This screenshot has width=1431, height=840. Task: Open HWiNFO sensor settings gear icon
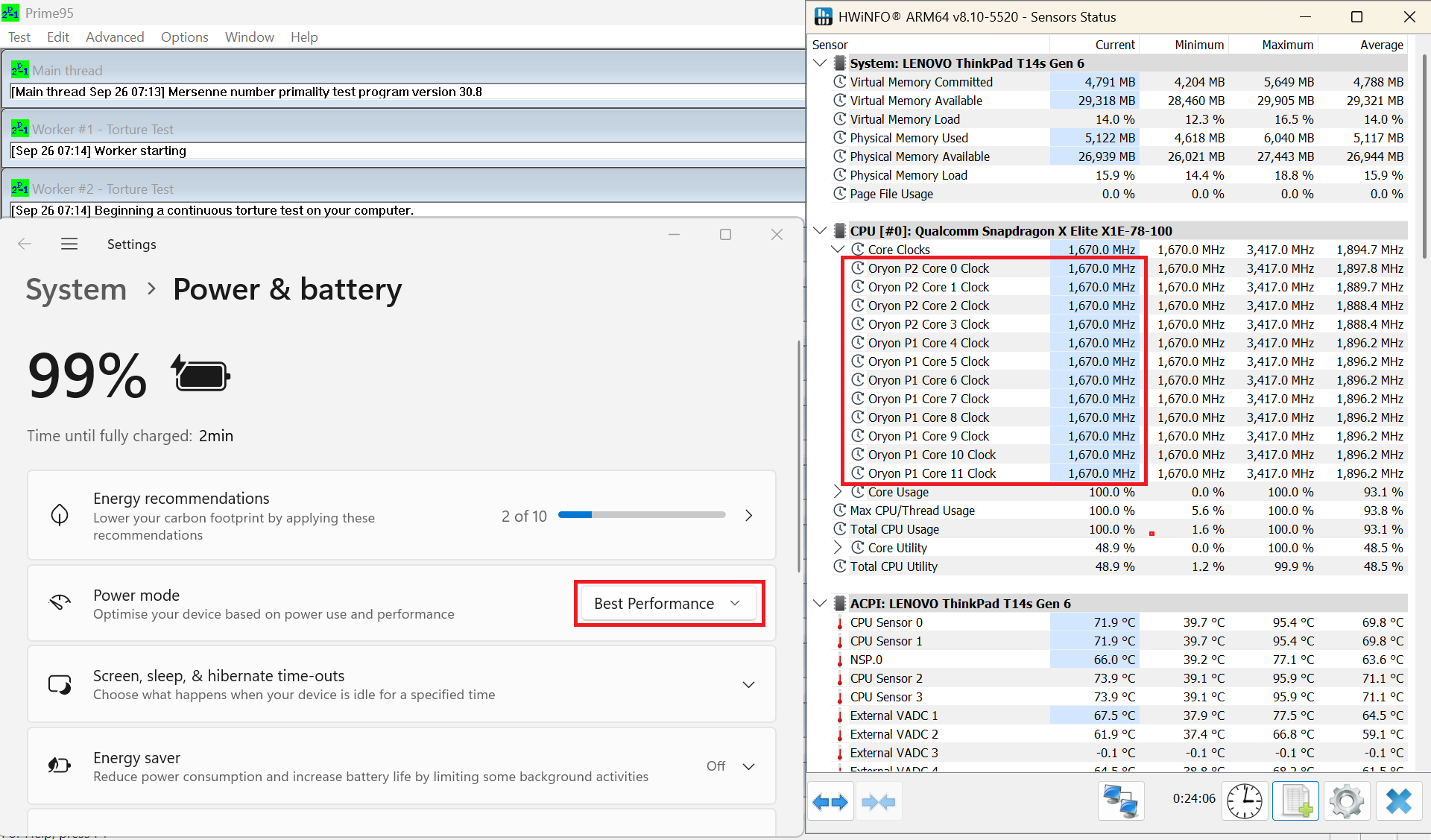[1346, 802]
